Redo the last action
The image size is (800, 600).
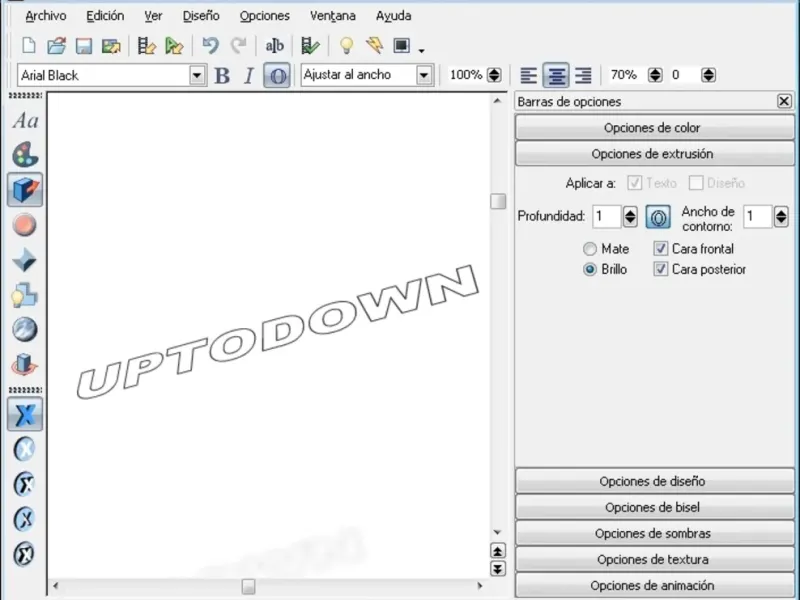point(238,46)
